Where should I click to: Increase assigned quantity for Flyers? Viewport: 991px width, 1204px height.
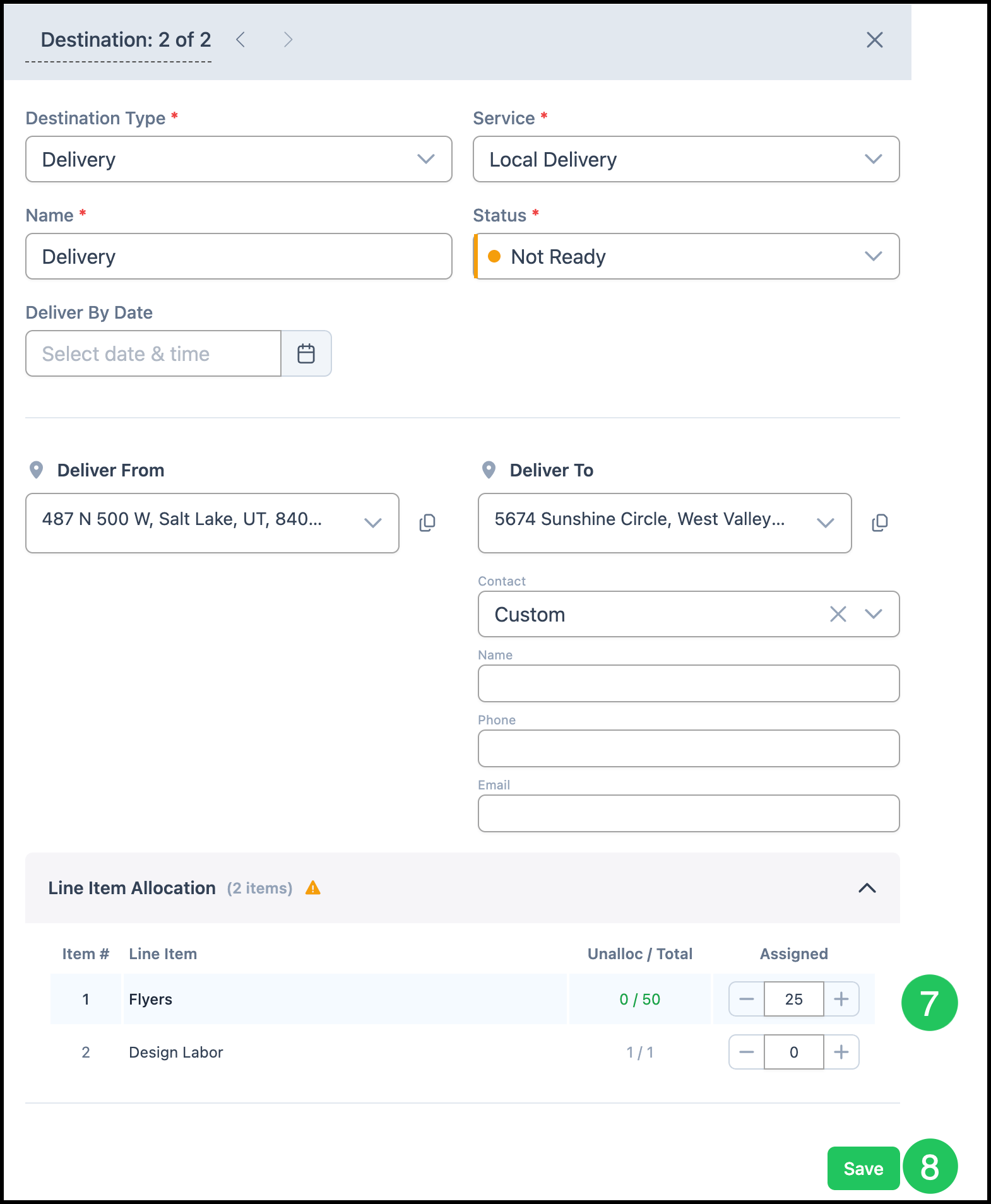[841, 999]
